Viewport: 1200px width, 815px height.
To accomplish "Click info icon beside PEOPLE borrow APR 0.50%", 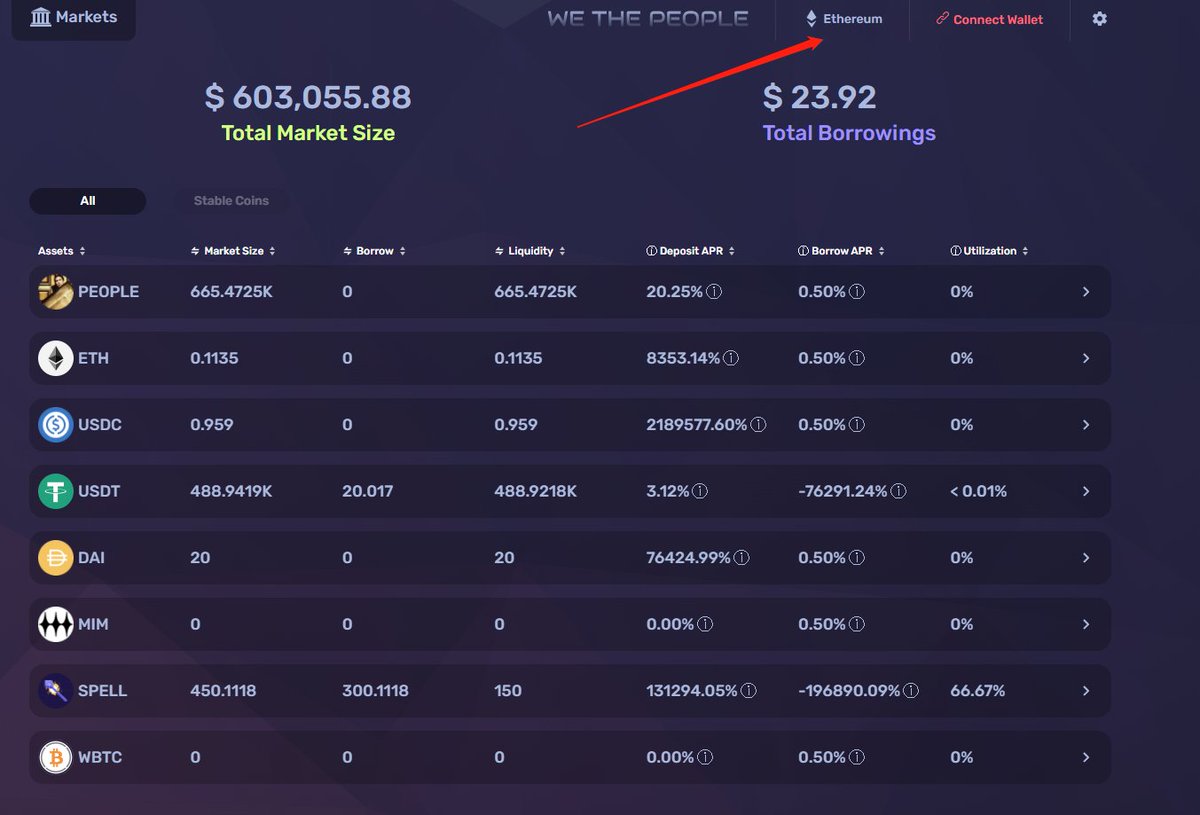I will (x=857, y=292).
